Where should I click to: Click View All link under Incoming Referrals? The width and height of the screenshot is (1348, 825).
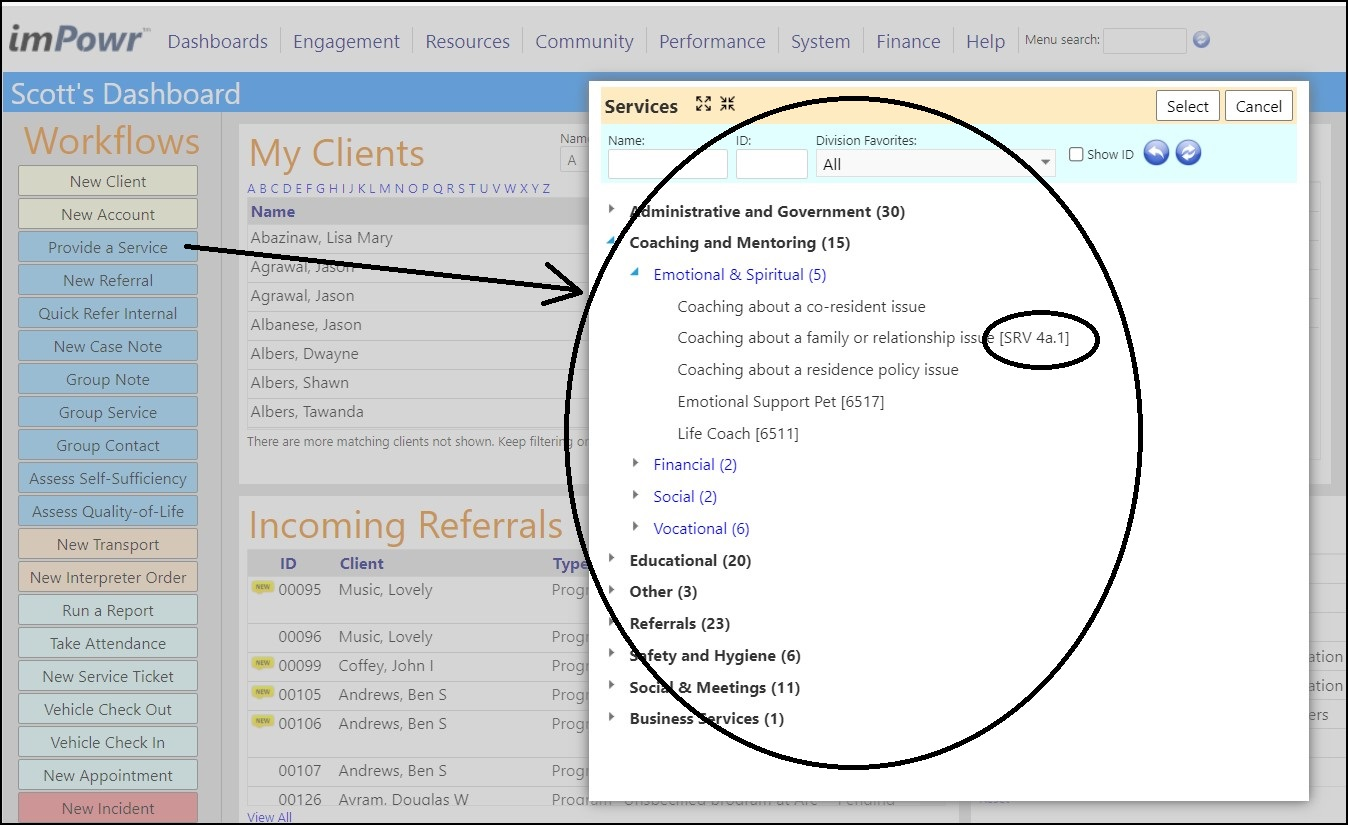(x=270, y=817)
